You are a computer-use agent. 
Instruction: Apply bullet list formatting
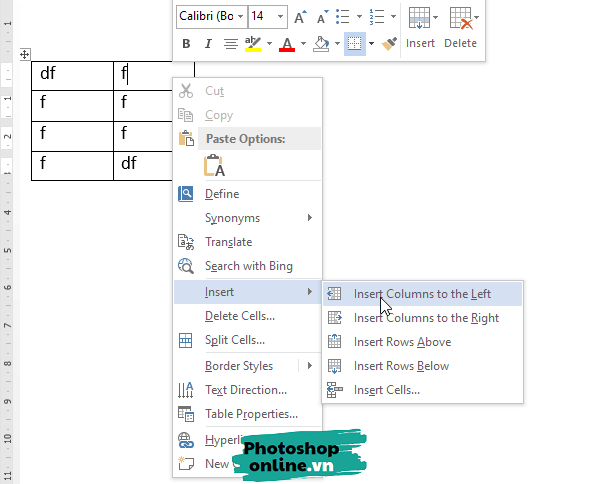344,17
